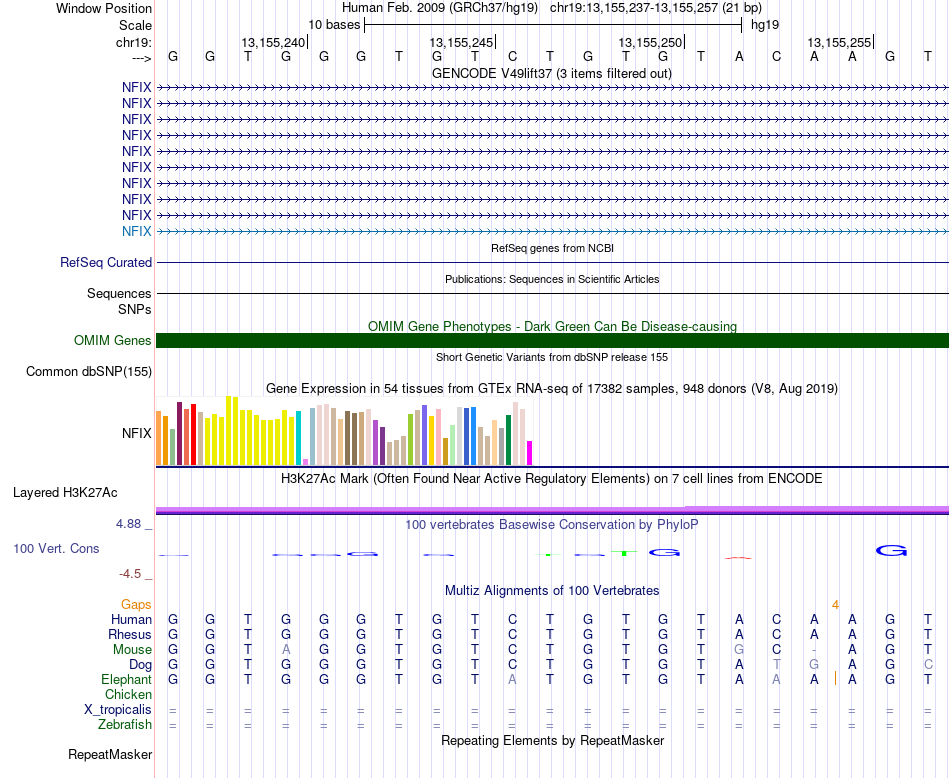Select the OMIM Genes track label
Screen dimensions: 950x778
click(x=113, y=341)
